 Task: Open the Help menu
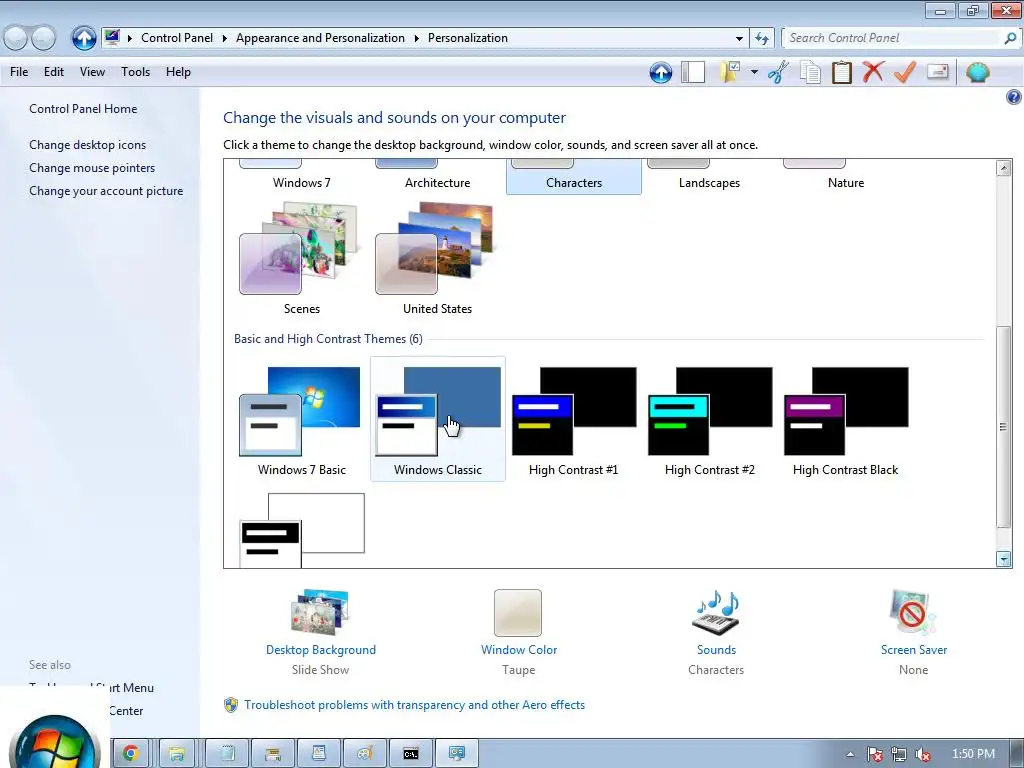click(x=178, y=72)
